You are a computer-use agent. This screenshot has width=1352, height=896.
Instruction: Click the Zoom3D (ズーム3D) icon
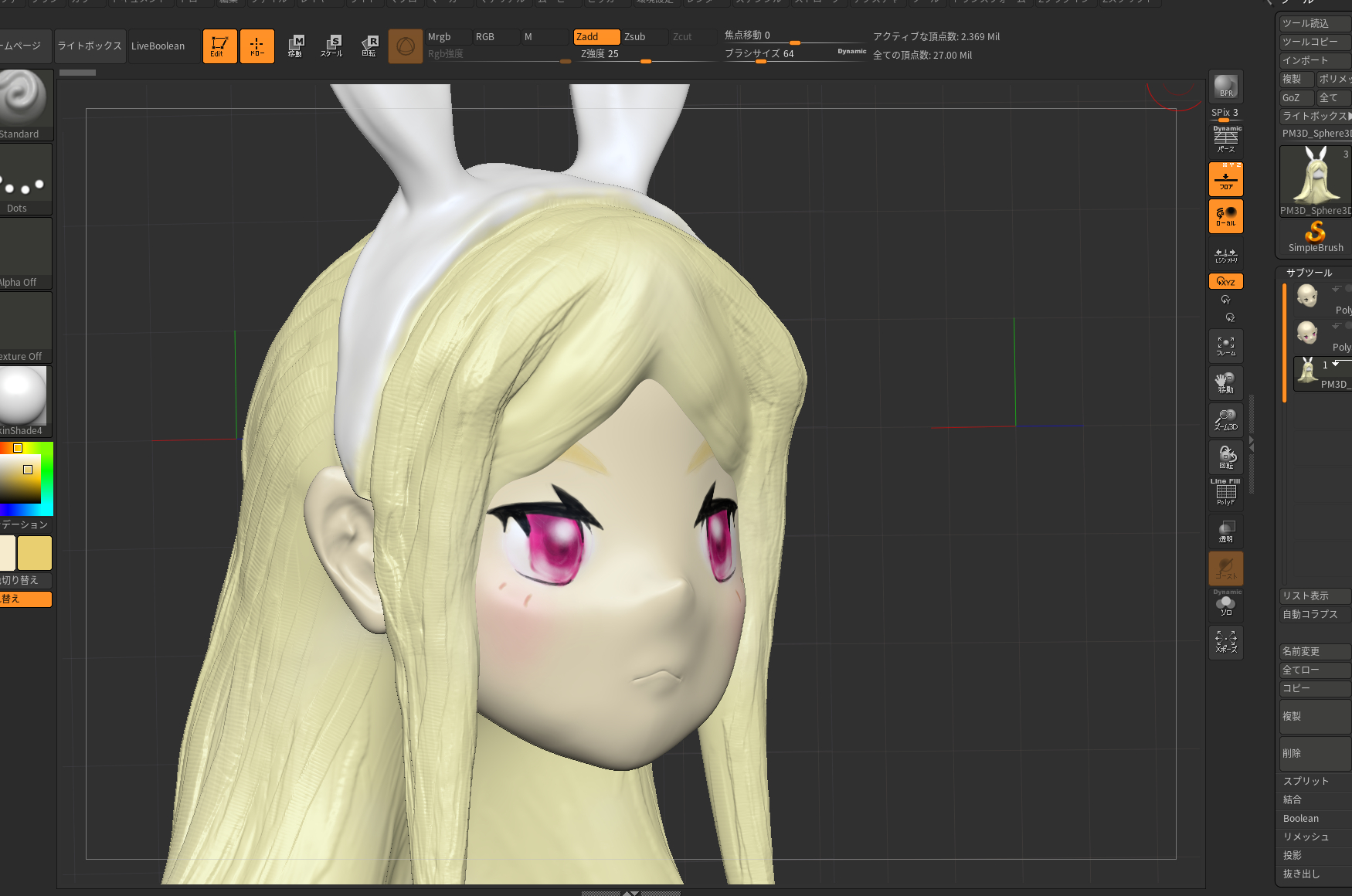(1226, 420)
